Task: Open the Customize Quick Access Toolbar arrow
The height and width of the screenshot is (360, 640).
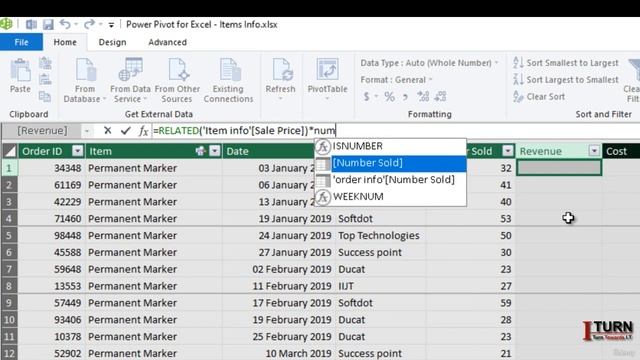Action: [111, 25]
